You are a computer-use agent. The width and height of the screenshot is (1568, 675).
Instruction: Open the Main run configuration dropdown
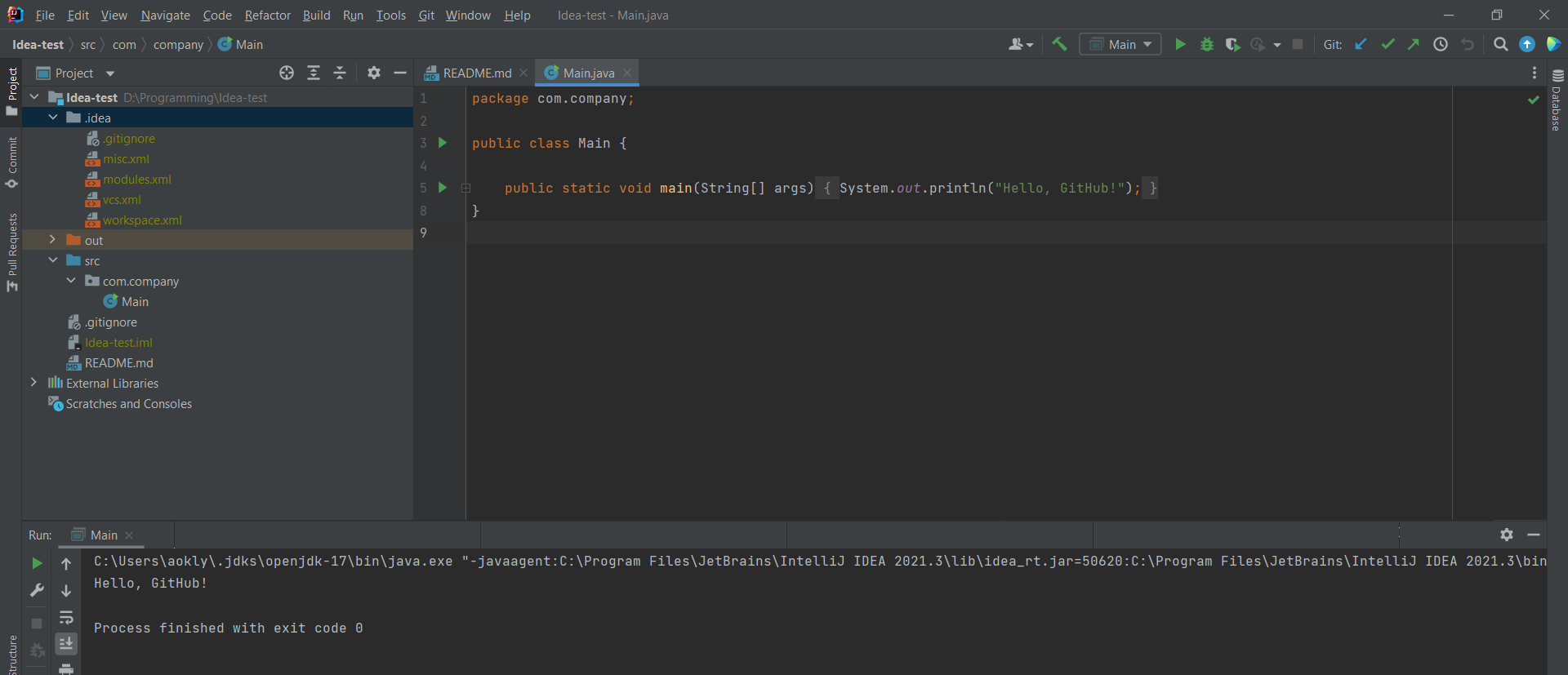tap(1120, 44)
